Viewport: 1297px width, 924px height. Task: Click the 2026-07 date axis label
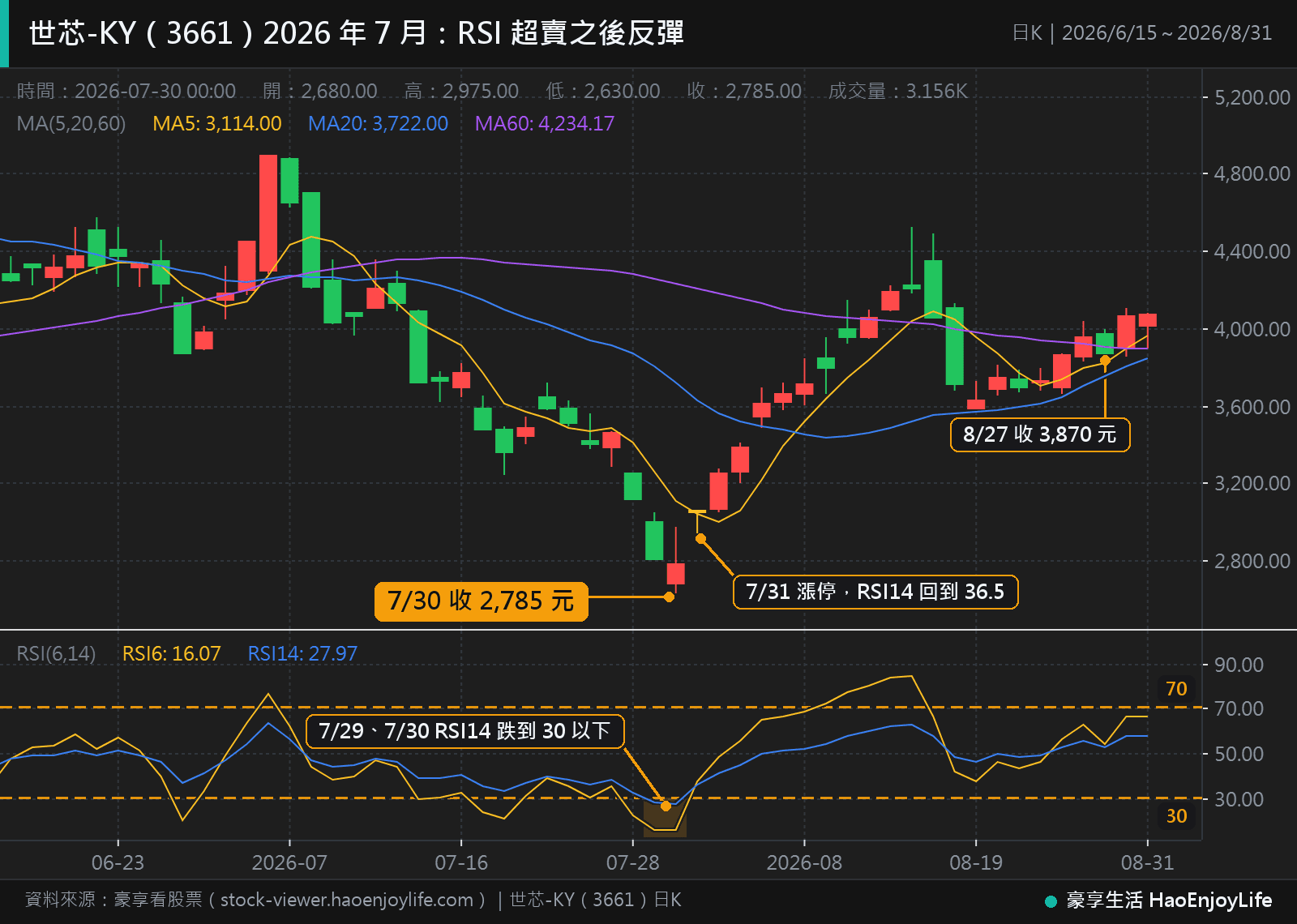click(x=289, y=862)
